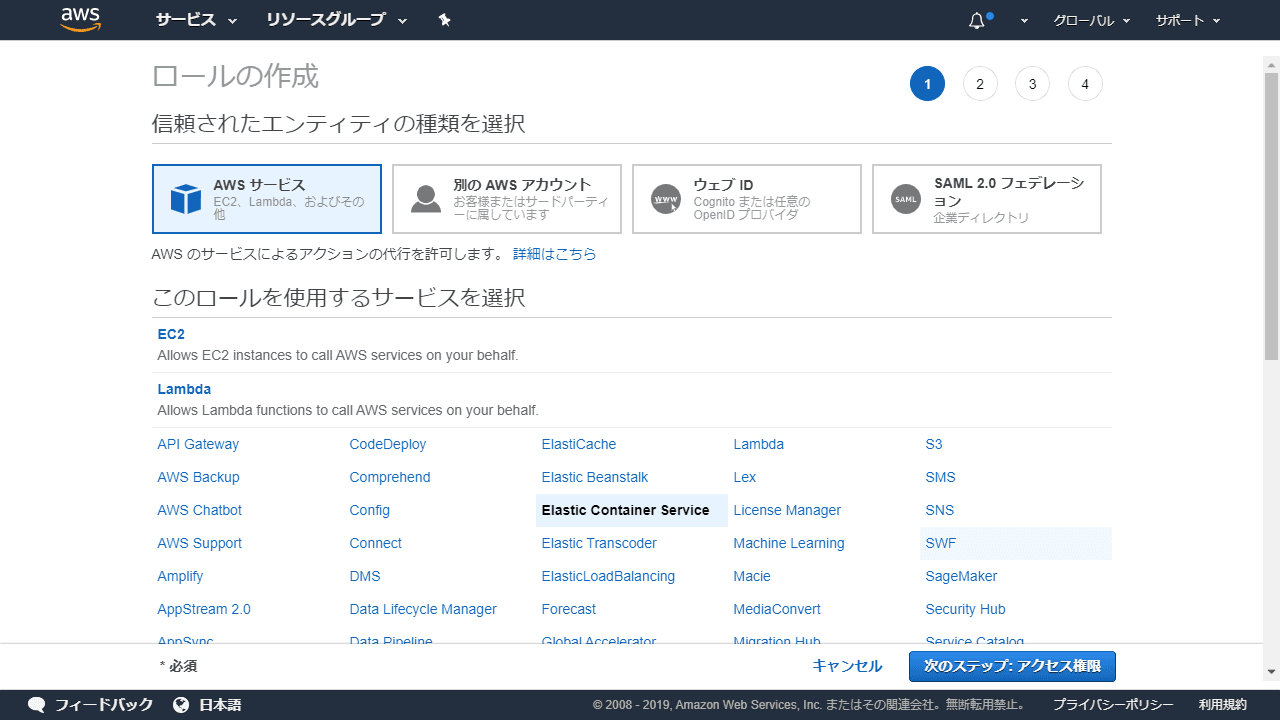Viewport: 1280px width, 720px height.
Task: Click 次のステップ: アクセス権限 button
Action: pos(1012,666)
